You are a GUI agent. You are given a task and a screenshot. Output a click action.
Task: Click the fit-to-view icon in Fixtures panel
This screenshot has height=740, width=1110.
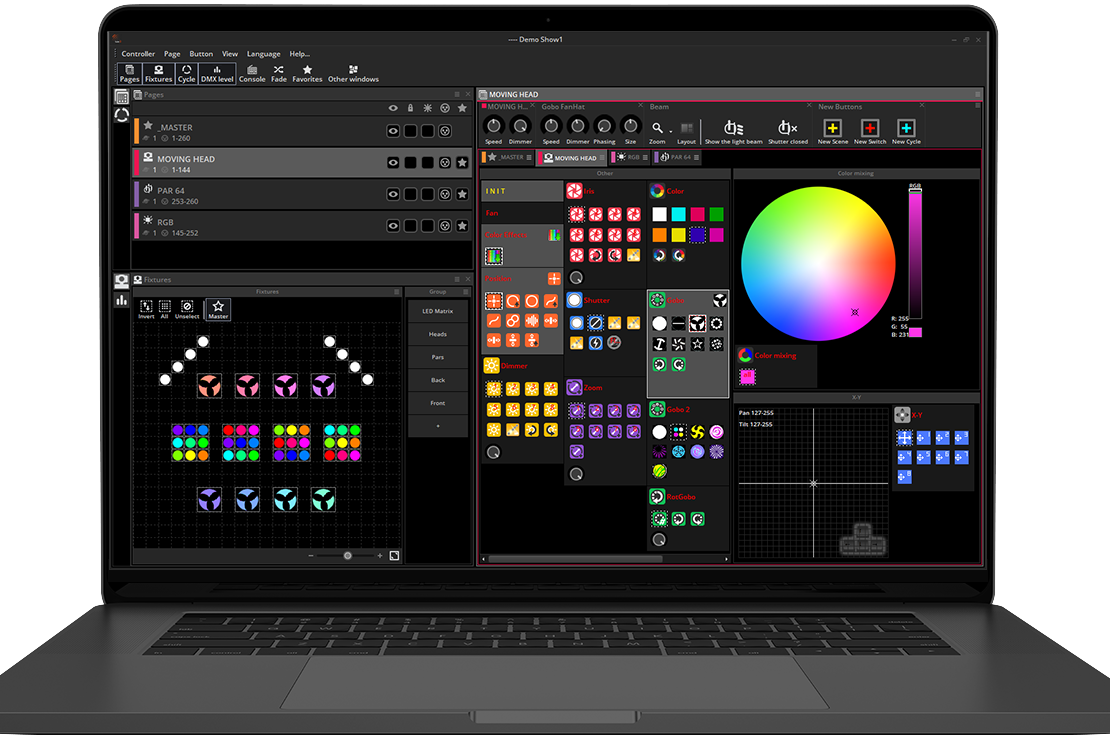coord(395,555)
